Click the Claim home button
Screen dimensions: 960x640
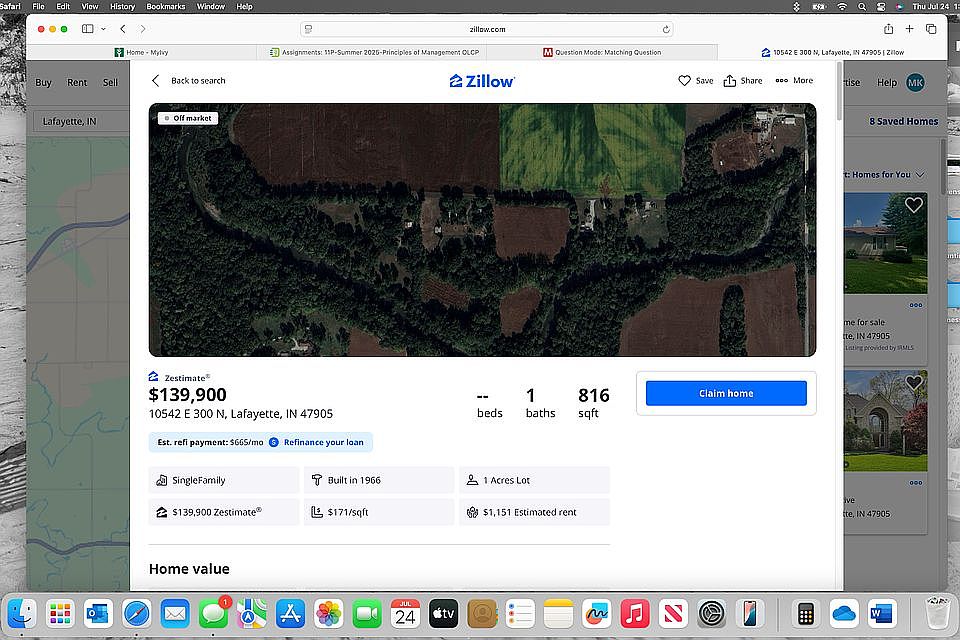pos(726,393)
